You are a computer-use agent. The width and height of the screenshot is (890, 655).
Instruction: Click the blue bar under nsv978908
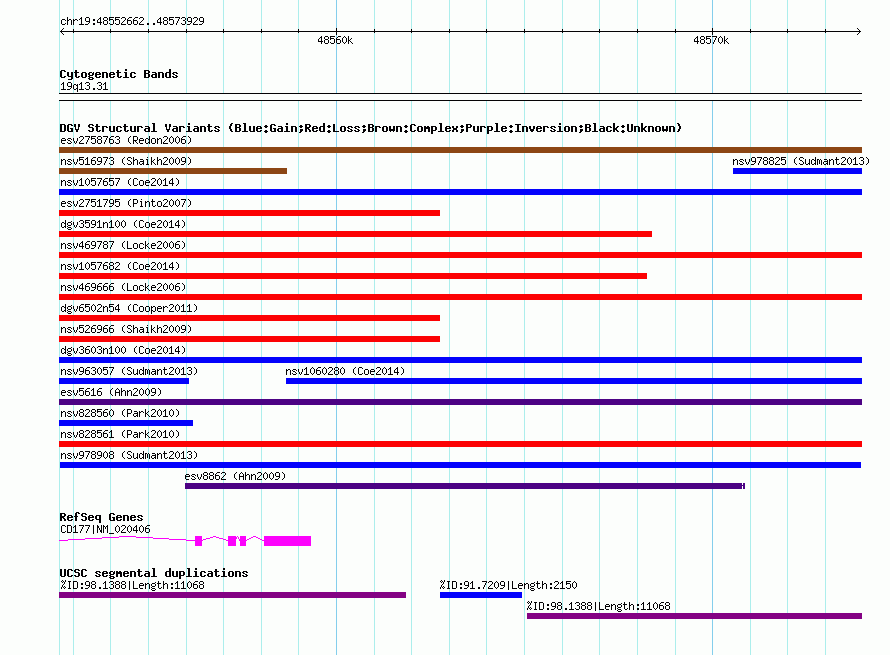pyautogui.click(x=460, y=465)
